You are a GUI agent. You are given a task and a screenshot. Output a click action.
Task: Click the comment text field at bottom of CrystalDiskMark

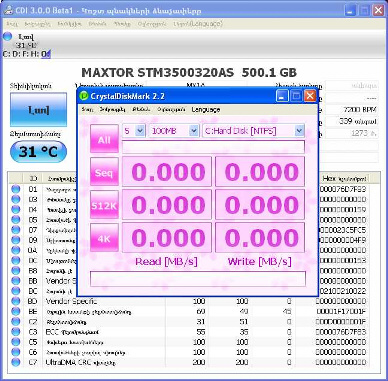click(198, 279)
